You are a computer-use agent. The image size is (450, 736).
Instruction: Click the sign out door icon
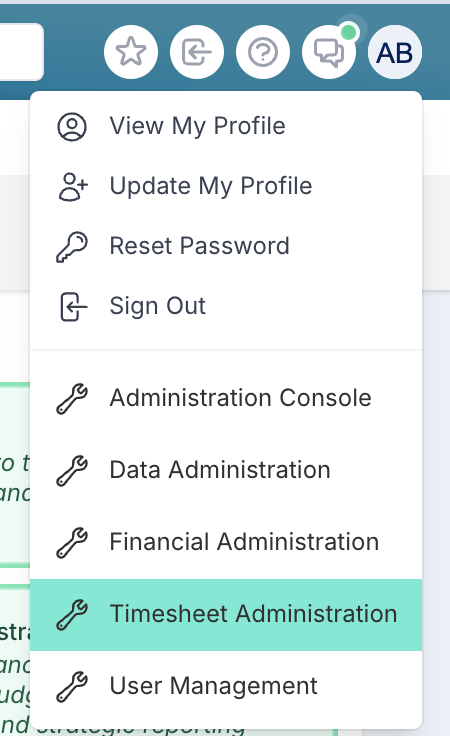tap(73, 307)
